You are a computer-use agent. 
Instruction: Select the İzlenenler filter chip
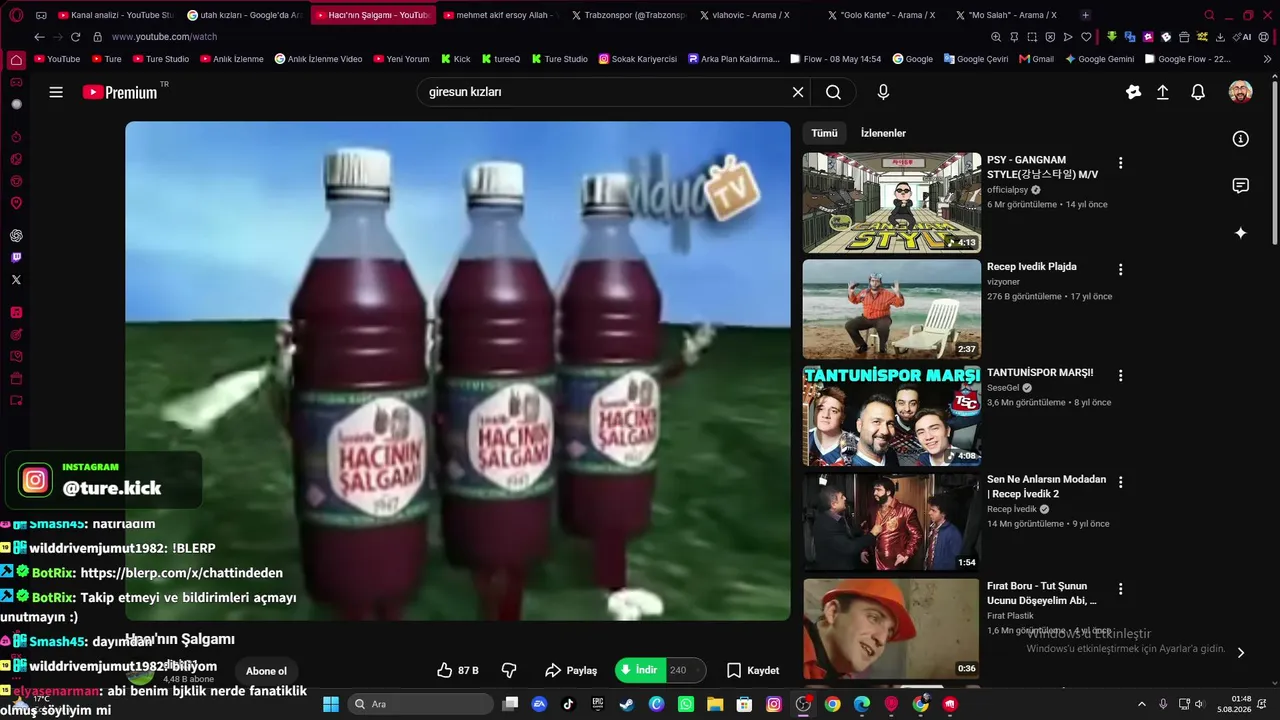(883, 133)
